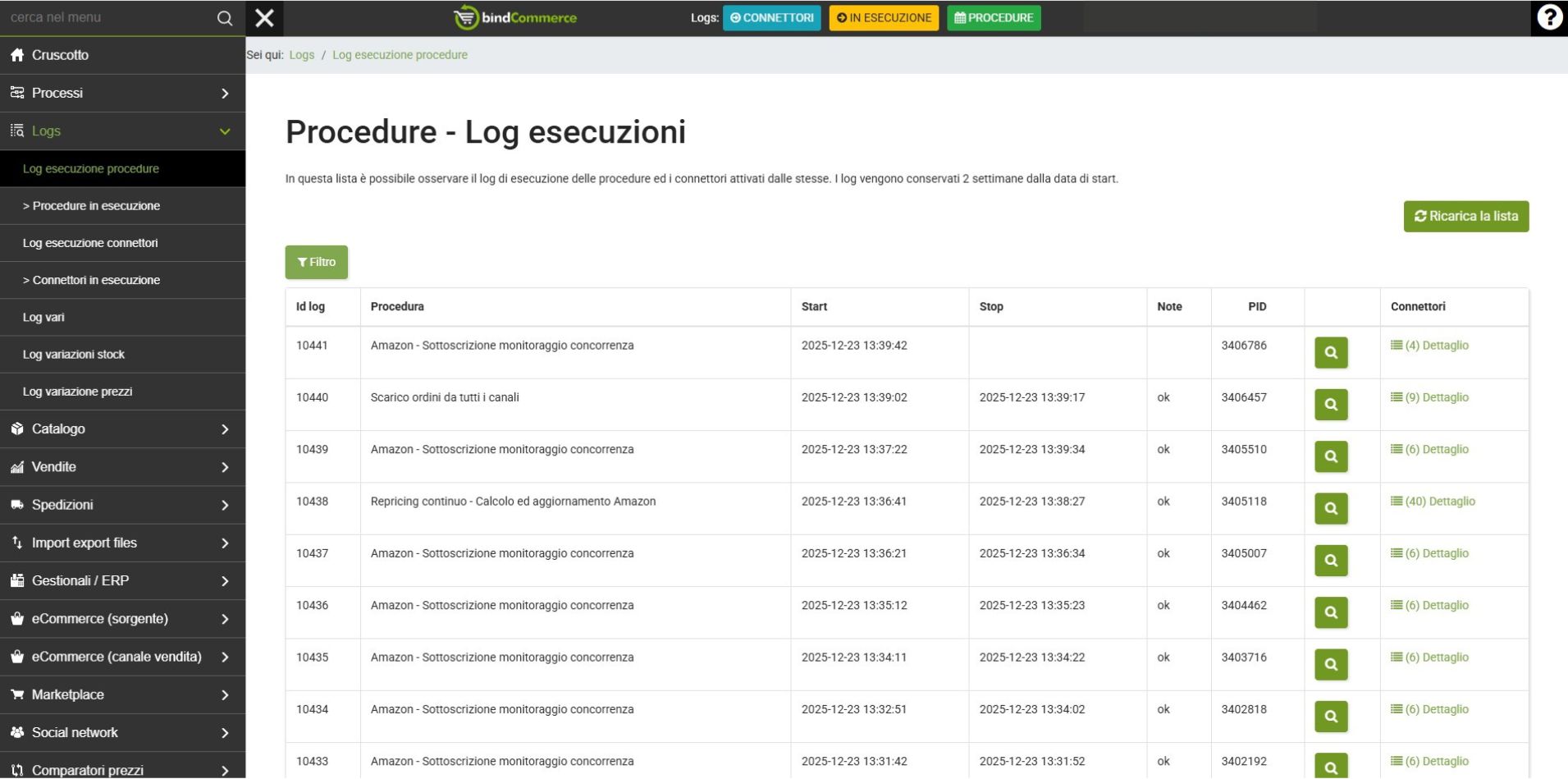This screenshot has width=1568, height=779.
Task: Click the magnifier button for log 10440
Action: (1330, 405)
